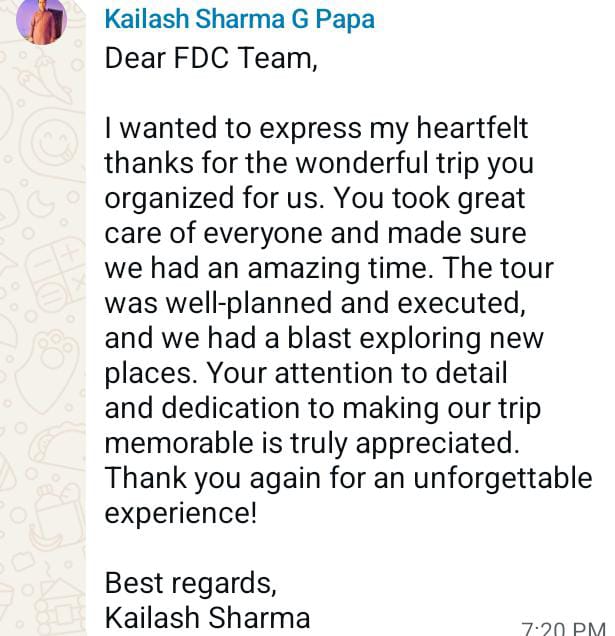The width and height of the screenshot is (615, 636).
Task: Click the word "experience!" in the message
Action: pyautogui.click(x=181, y=512)
